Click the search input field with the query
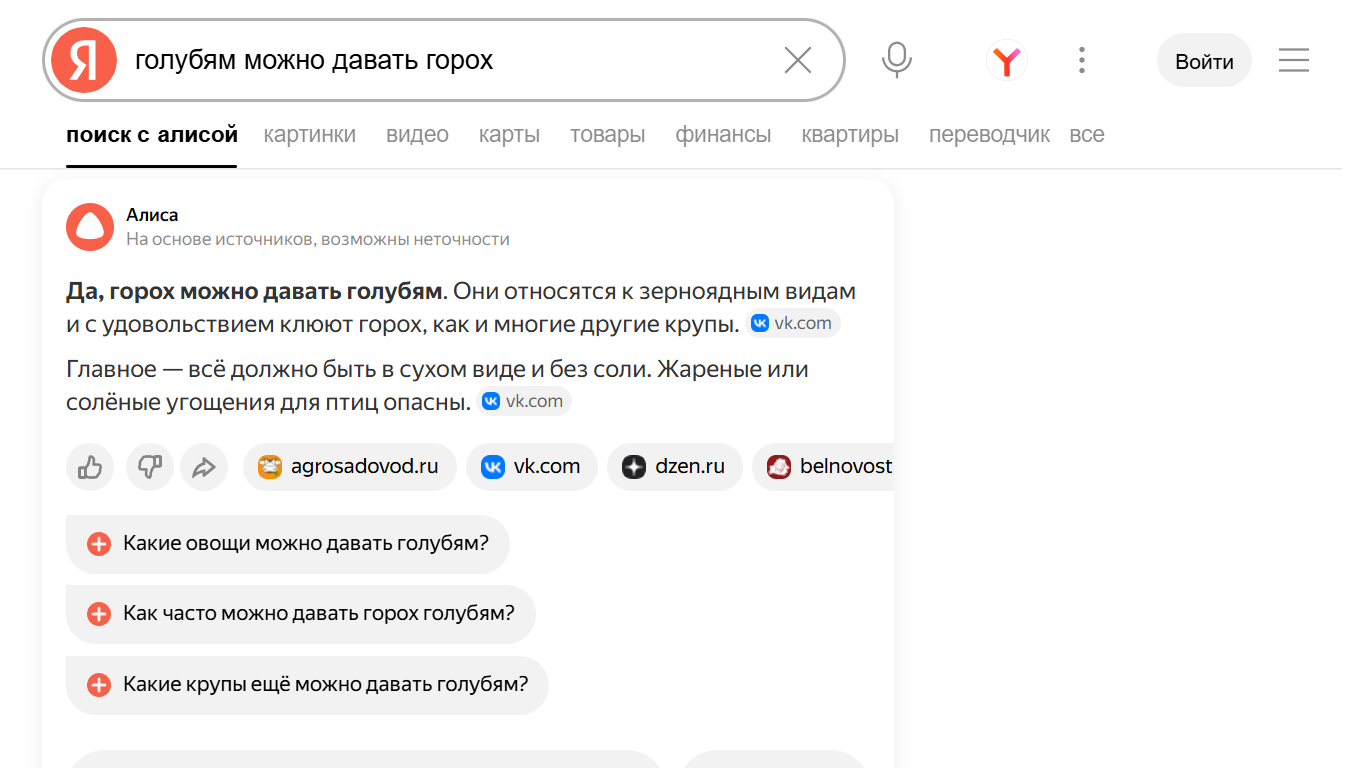1366x768 pixels. tap(450, 61)
